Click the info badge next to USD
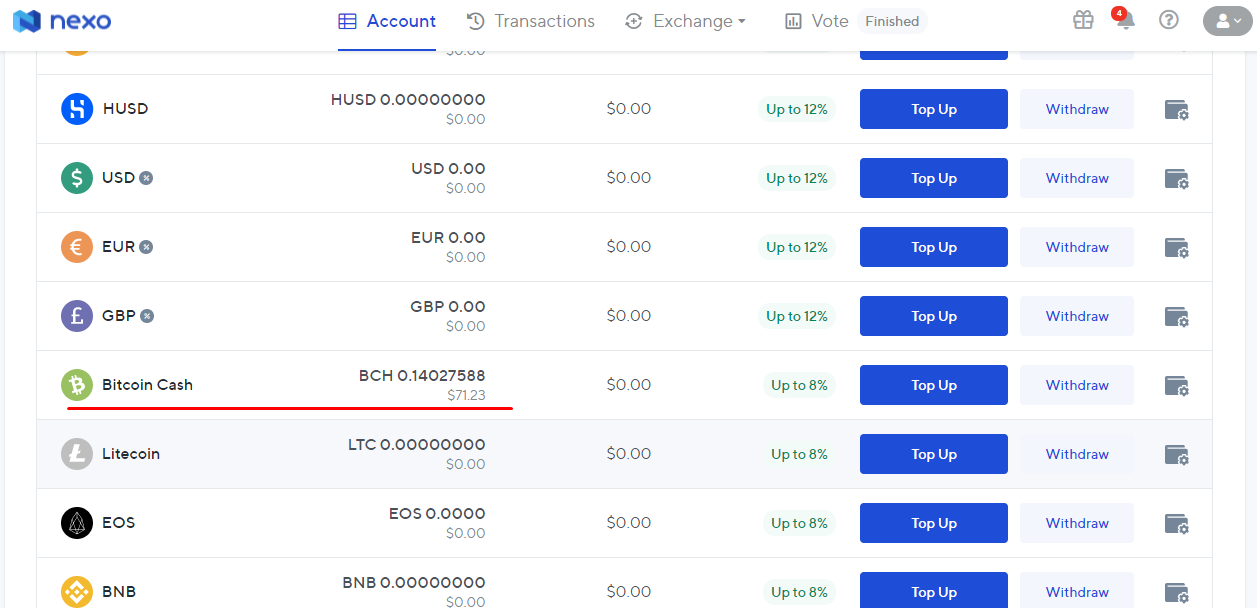The width and height of the screenshot is (1257, 608). click(x=146, y=178)
